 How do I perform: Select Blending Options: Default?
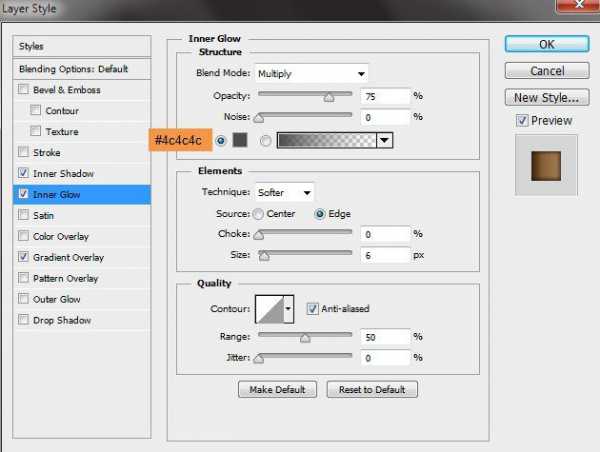tap(82, 69)
